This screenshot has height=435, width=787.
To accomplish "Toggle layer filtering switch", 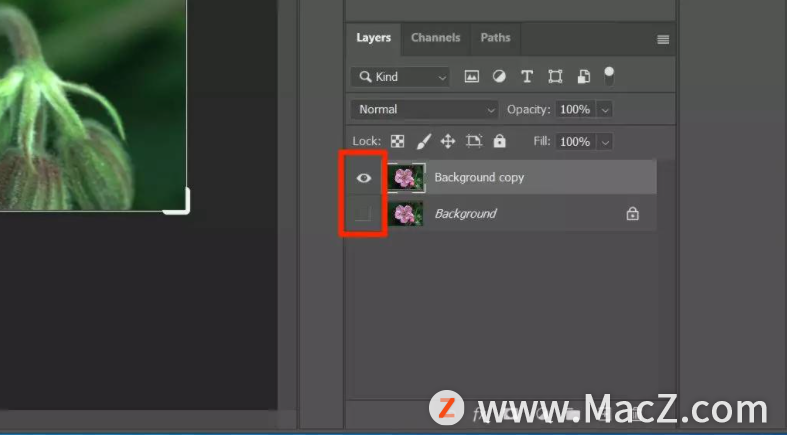I will tap(609, 76).
